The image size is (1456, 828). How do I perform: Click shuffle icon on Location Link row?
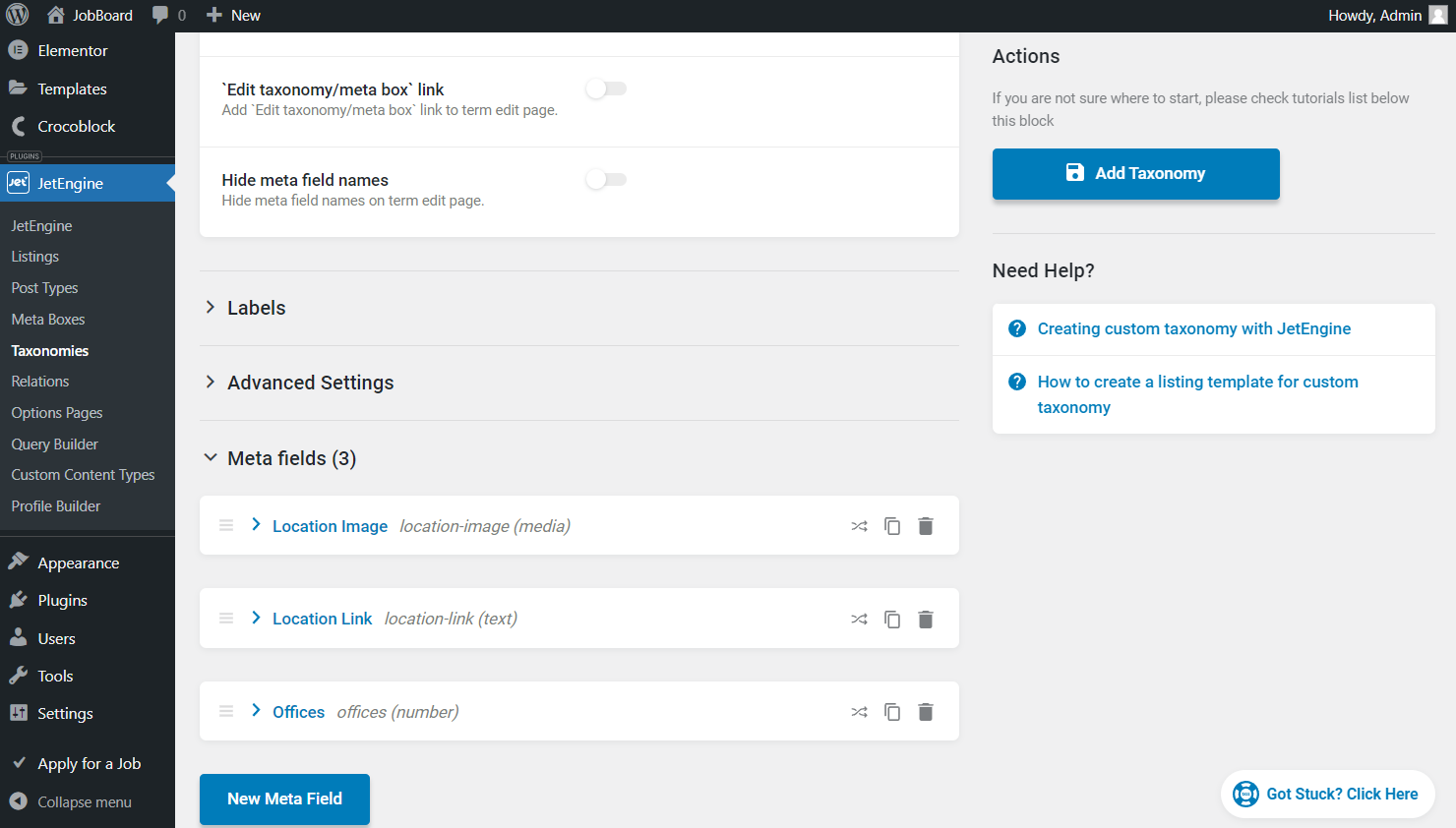coord(859,620)
